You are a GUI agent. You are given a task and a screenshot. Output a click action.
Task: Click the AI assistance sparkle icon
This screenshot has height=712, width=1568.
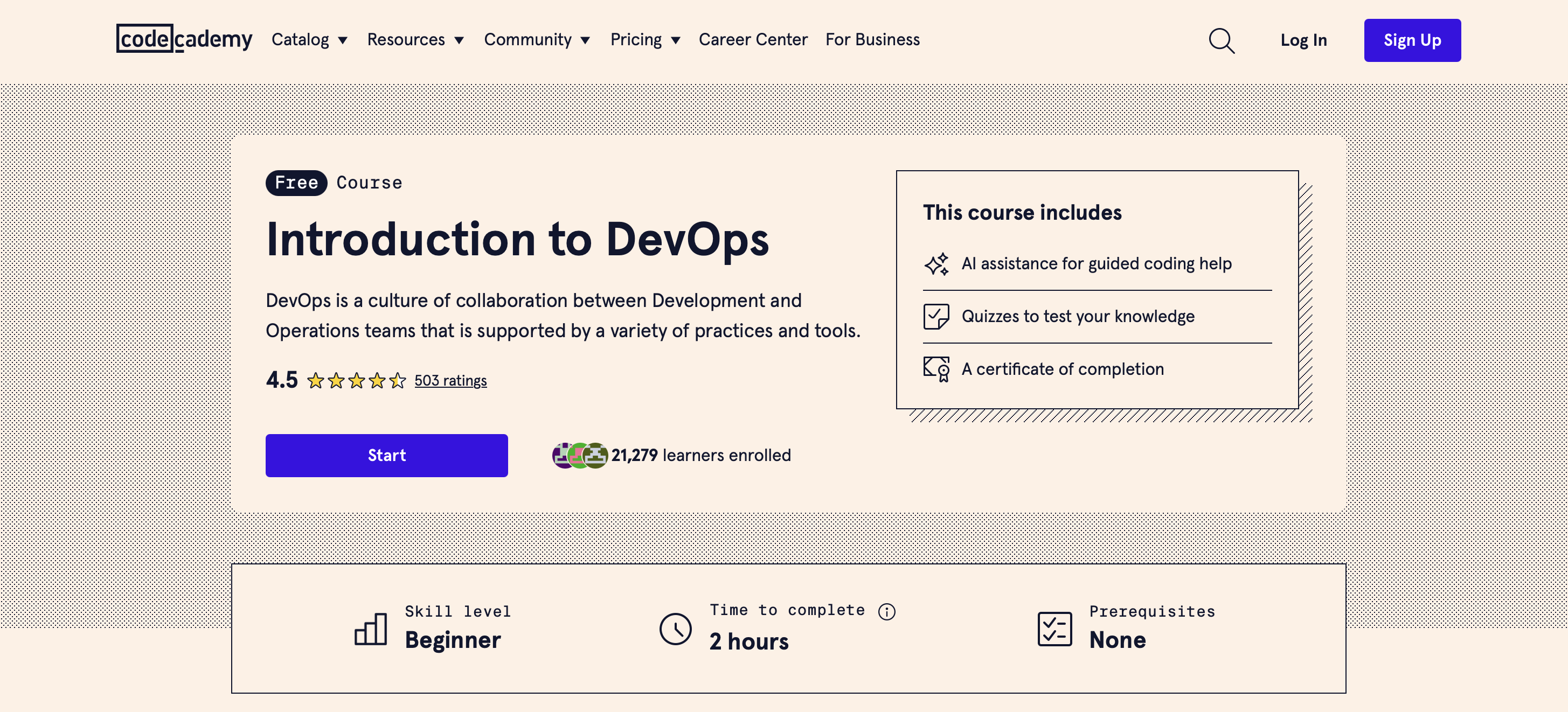click(x=936, y=264)
